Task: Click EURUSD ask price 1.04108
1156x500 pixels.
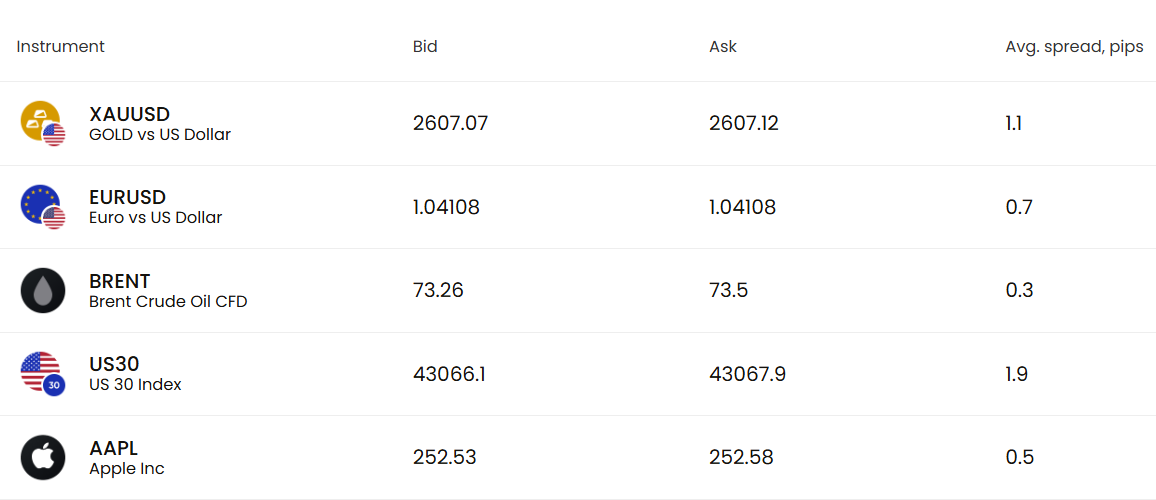Action: (742, 207)
